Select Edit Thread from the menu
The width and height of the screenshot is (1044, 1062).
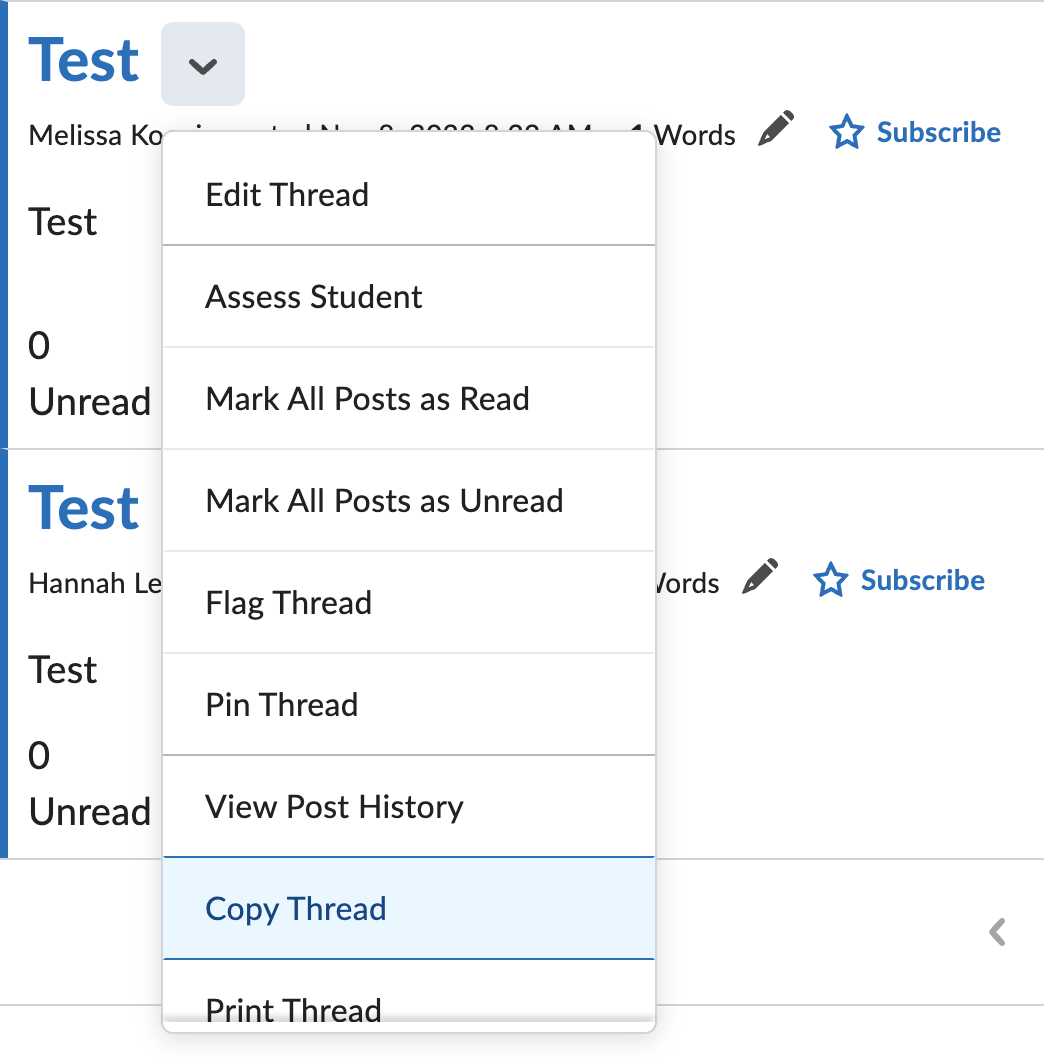pos(287,194)
